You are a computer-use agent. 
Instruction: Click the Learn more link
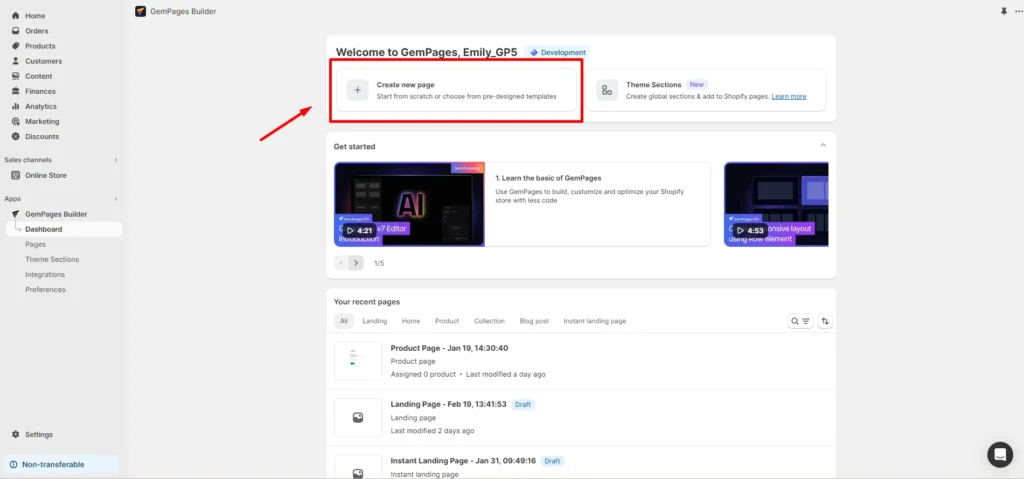click(788, 96)
